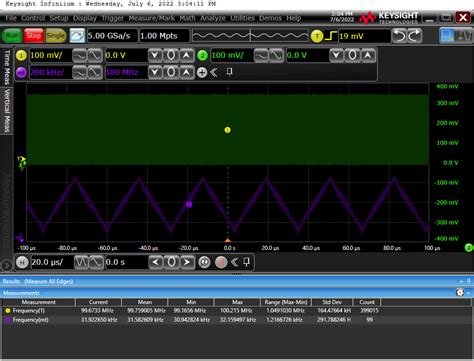
Task: Zero the channel 1 offset
Action: point(171,55)
